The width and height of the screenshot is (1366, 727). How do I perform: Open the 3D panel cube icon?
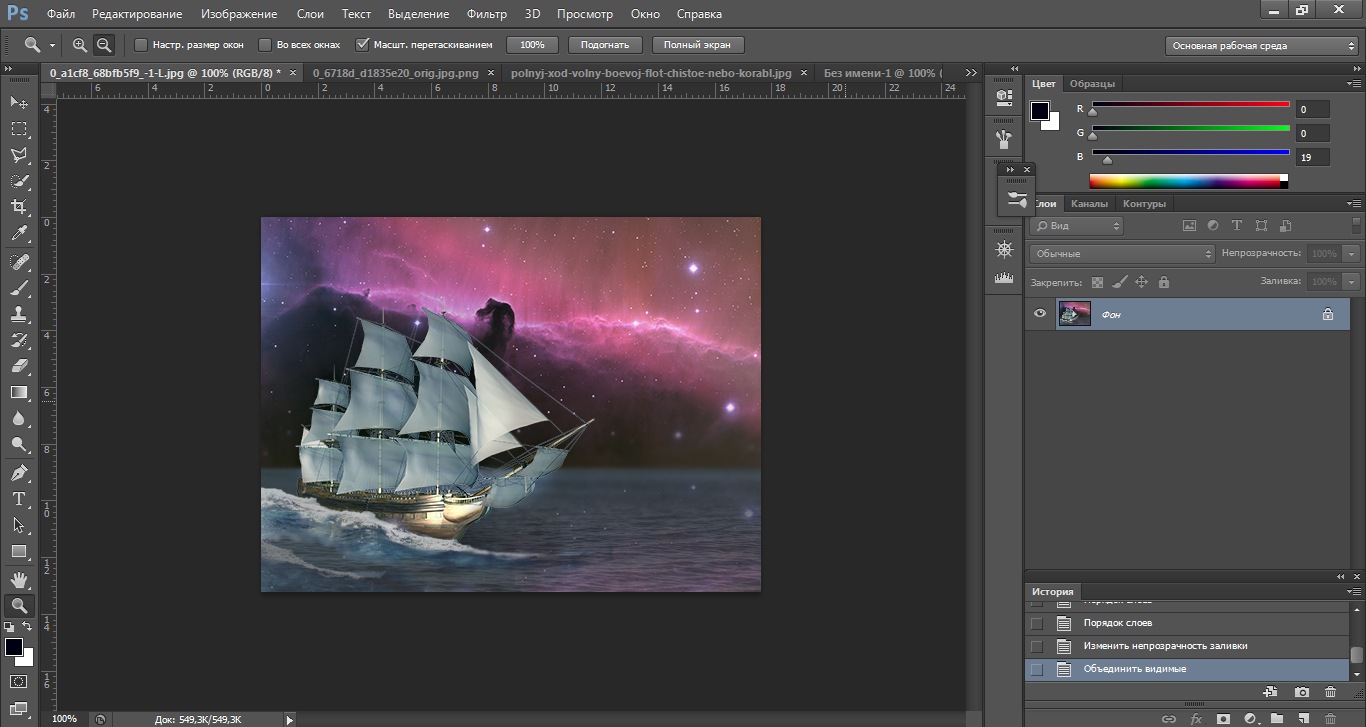(1004, 96)
